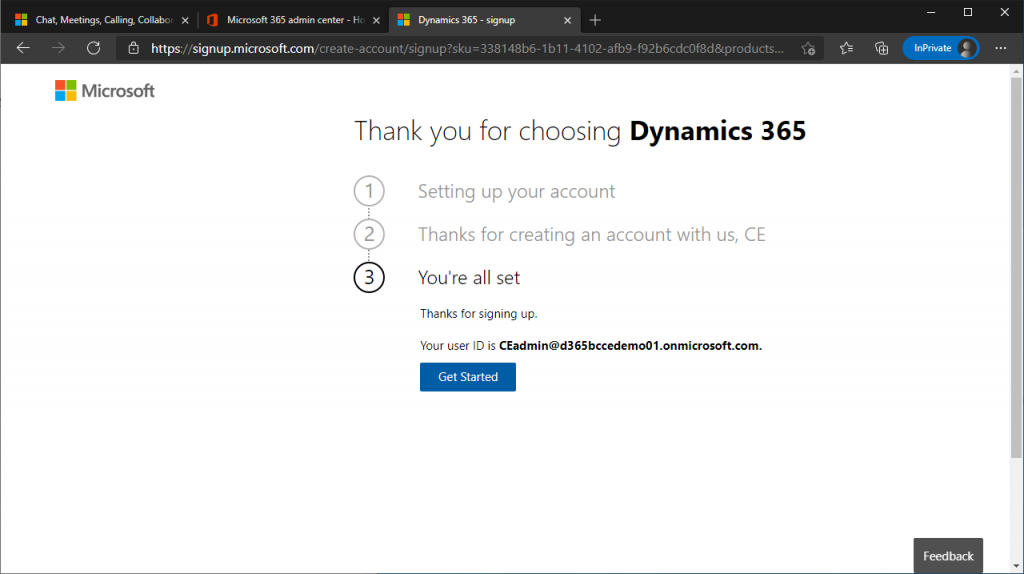This screenshot has height=574, width=1024.
Task: Add this page to favorites (star plus)
Action: click(808, 48)
